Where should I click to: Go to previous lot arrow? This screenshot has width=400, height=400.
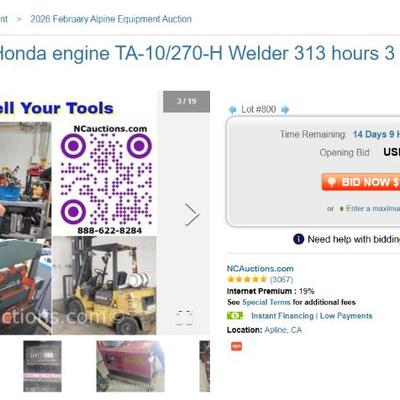(232, 109)
